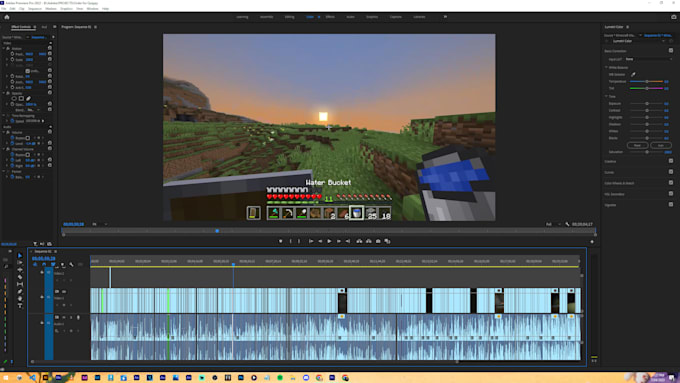Viewport: 680px width, 383px height.
Task: Open the Input LUT dropdown
Action: 649,59
